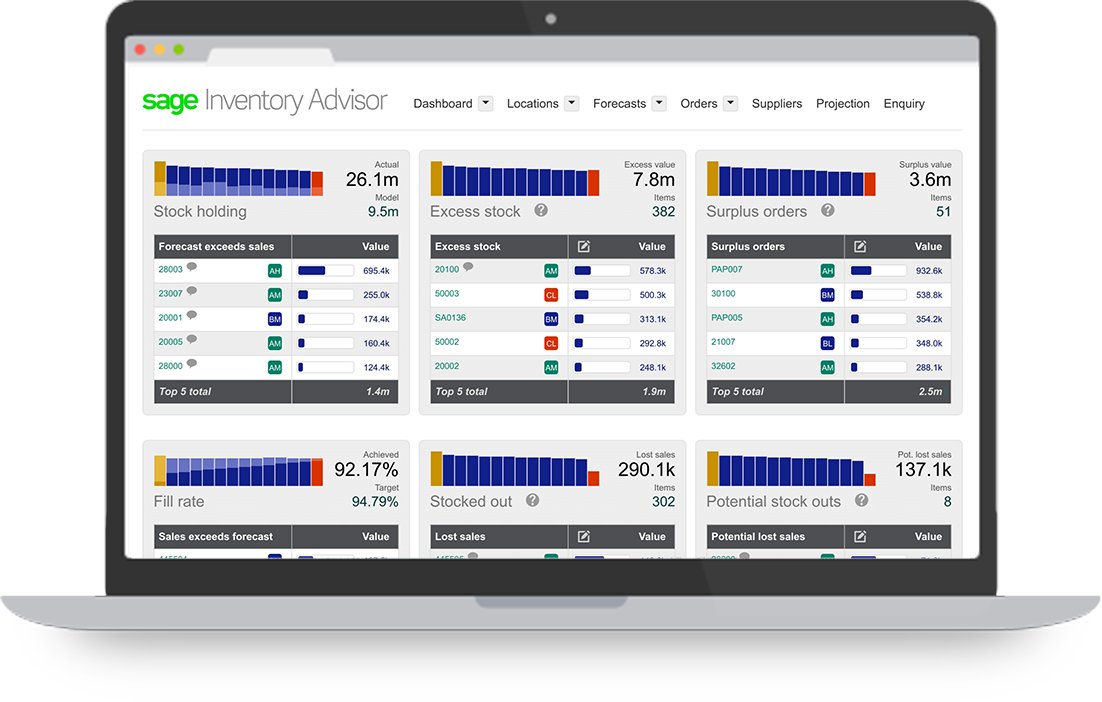
Task: Click the BM badge for item 20001
Action: (x=275, y=319)
